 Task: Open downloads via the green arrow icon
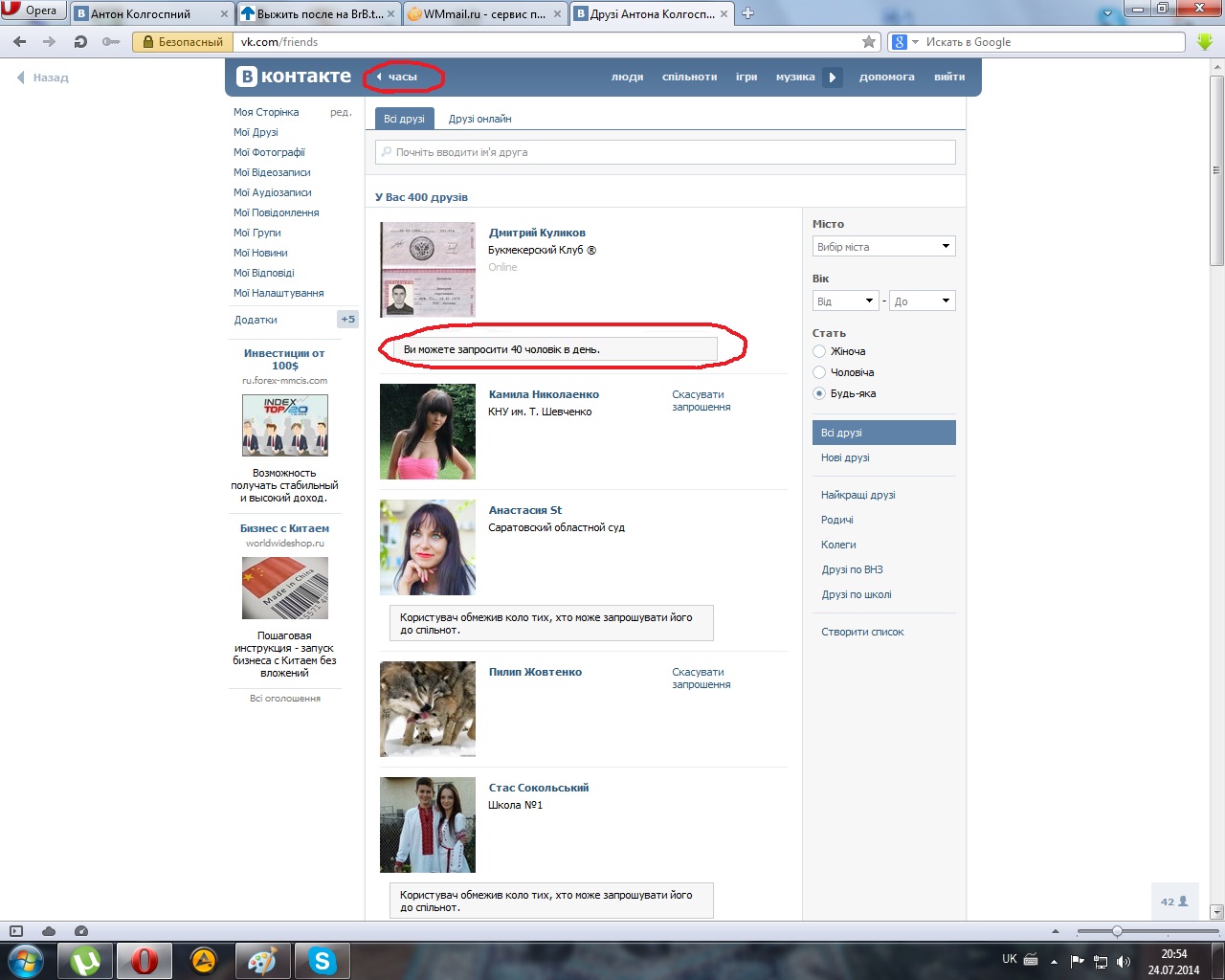pos(1205,41)
